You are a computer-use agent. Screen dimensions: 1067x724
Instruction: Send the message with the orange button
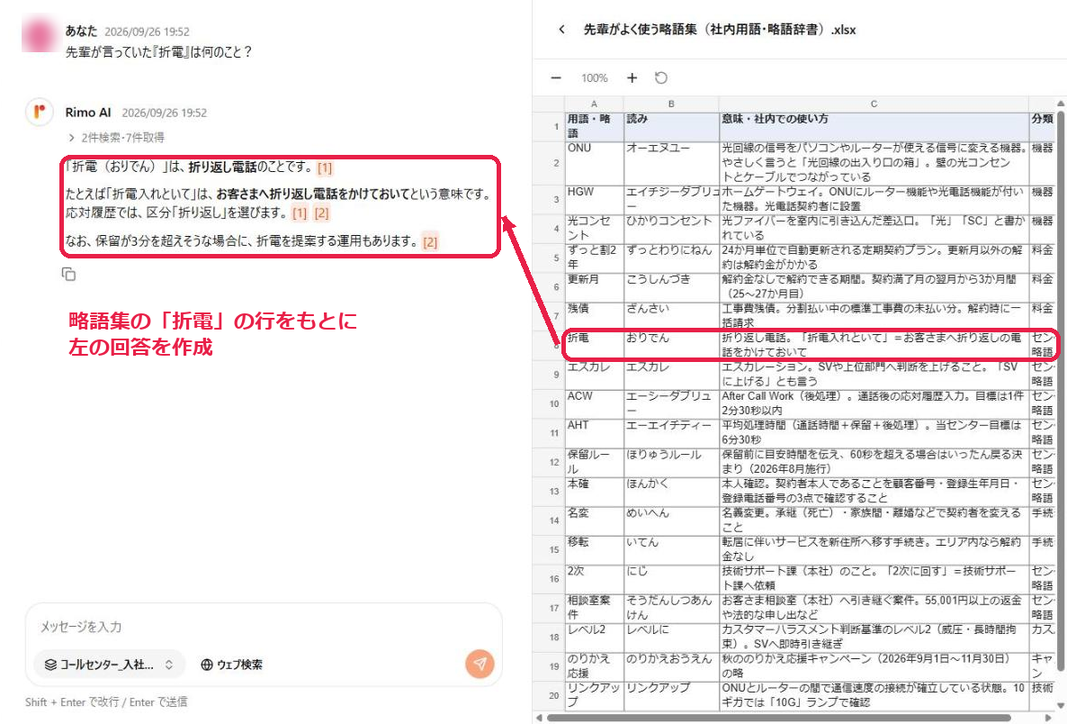[480, 663]
